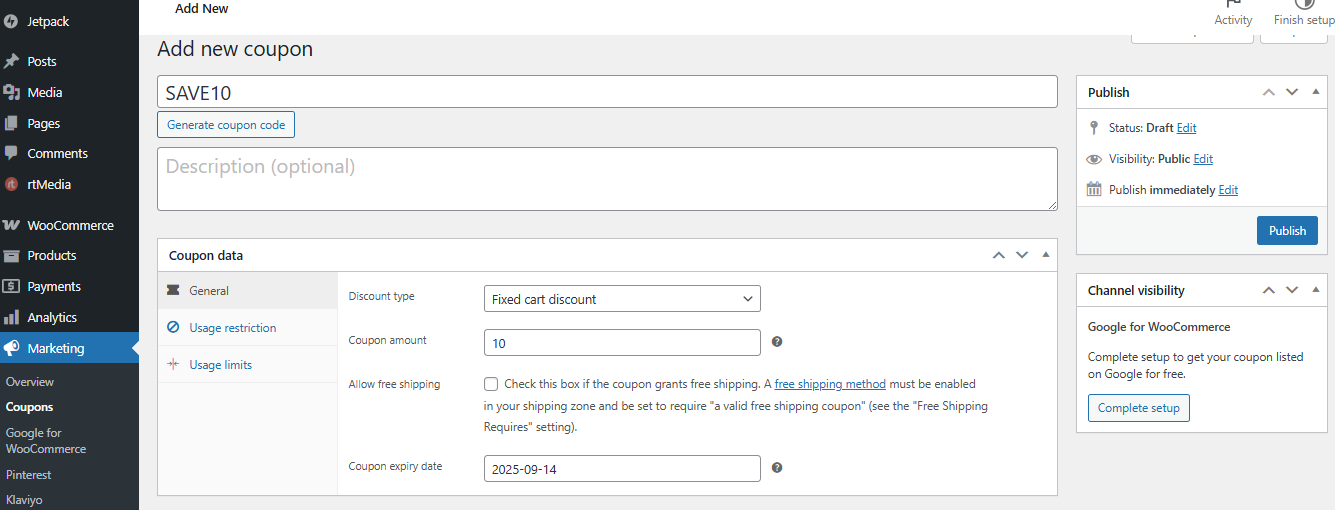Click the Generate coupon code button

click(226, 125)
